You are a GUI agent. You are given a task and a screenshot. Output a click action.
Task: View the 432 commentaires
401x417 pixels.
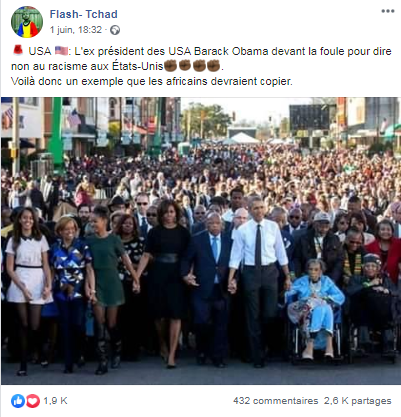click(276, 401)
